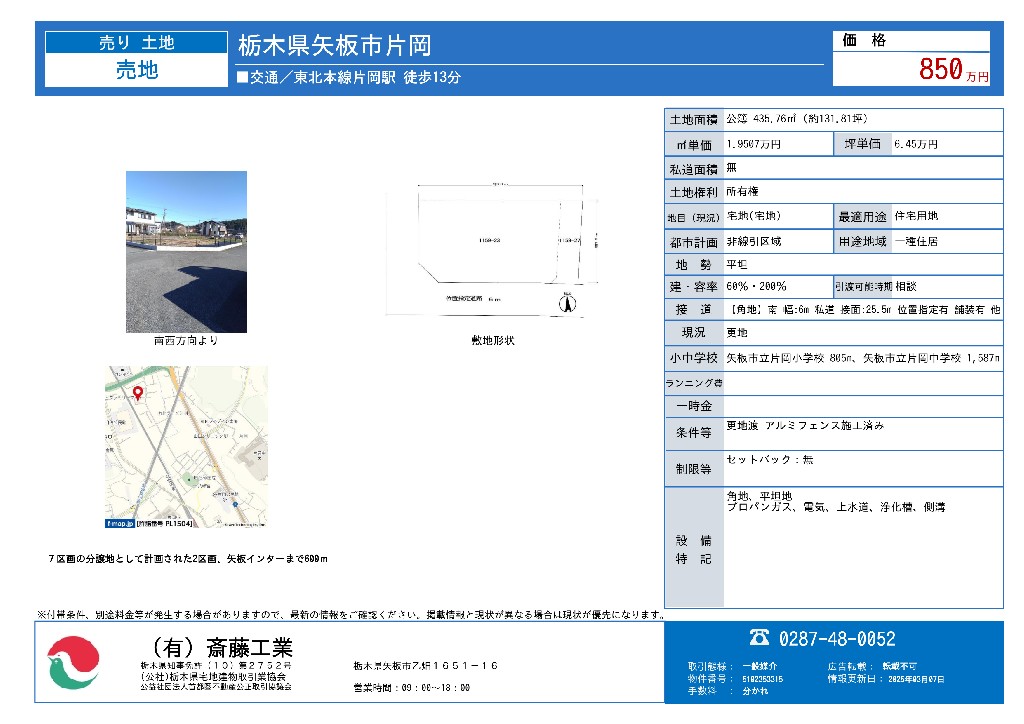Click the 850万円 price value
This screenshot has width=1024, height=724.
(939, 69)
